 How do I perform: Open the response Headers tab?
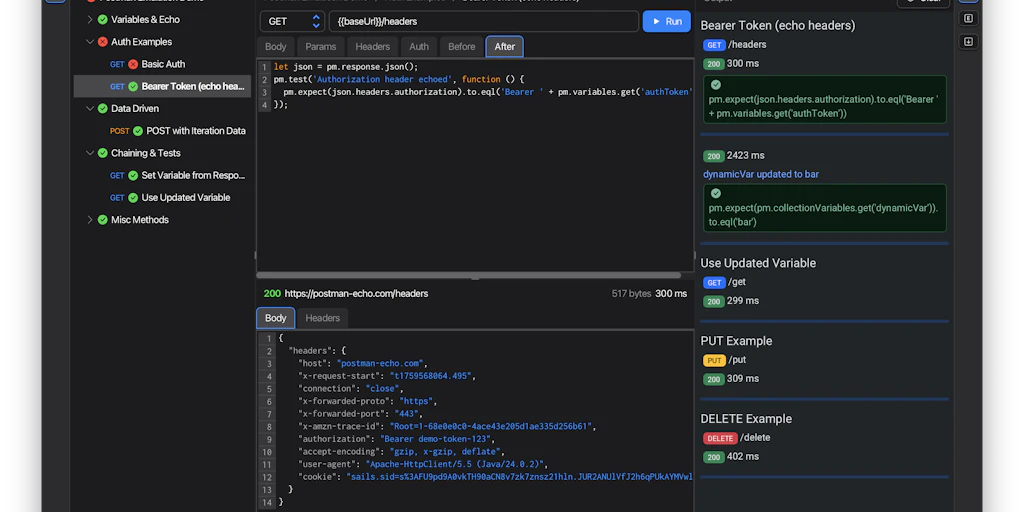322,318
